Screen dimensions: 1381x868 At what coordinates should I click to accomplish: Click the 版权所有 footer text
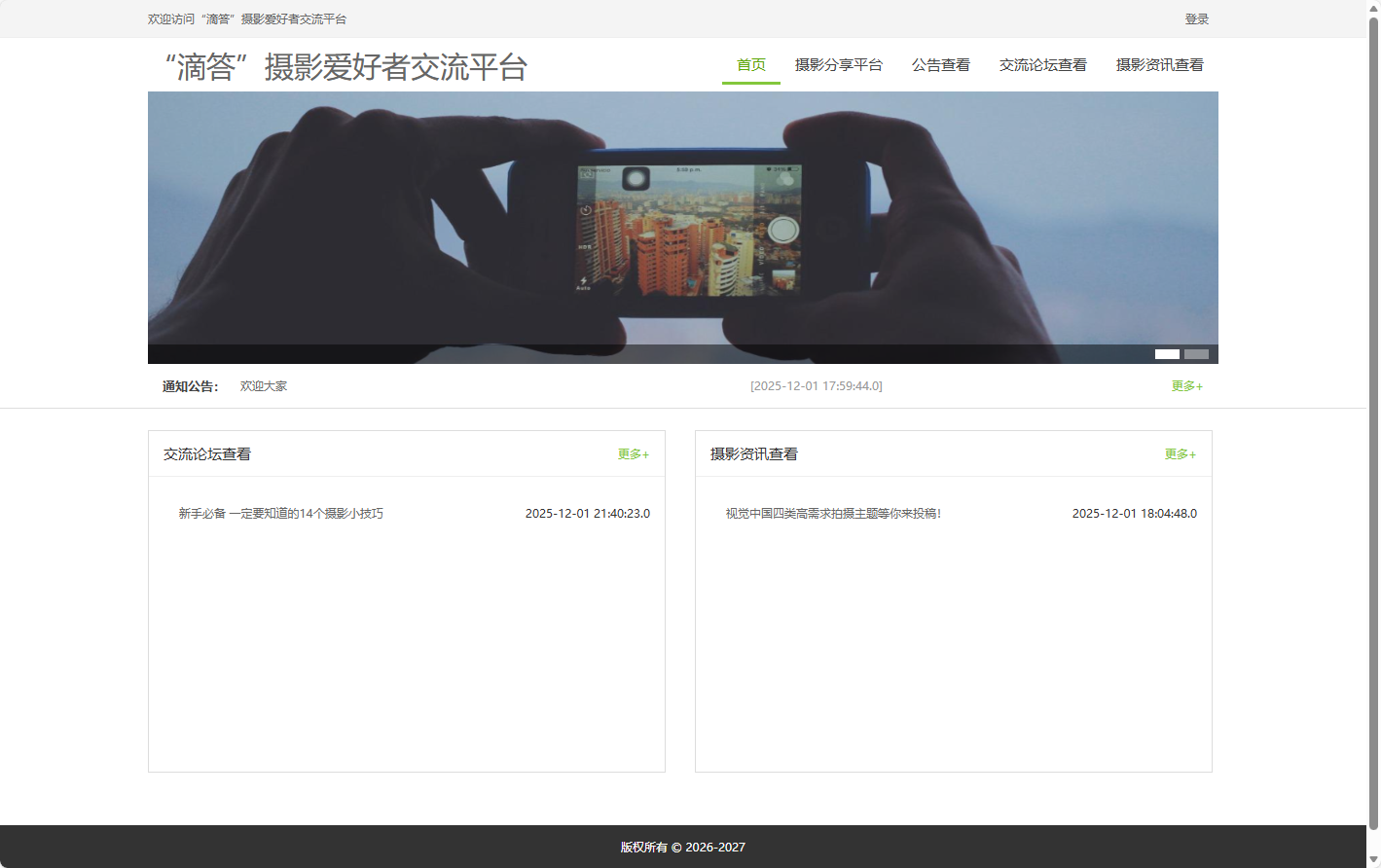(681, 847)
